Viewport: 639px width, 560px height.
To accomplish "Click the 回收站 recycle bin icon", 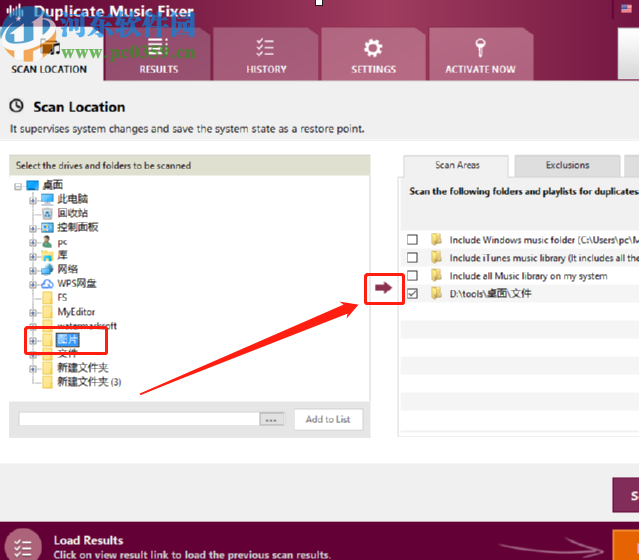I will click(47, 213).
